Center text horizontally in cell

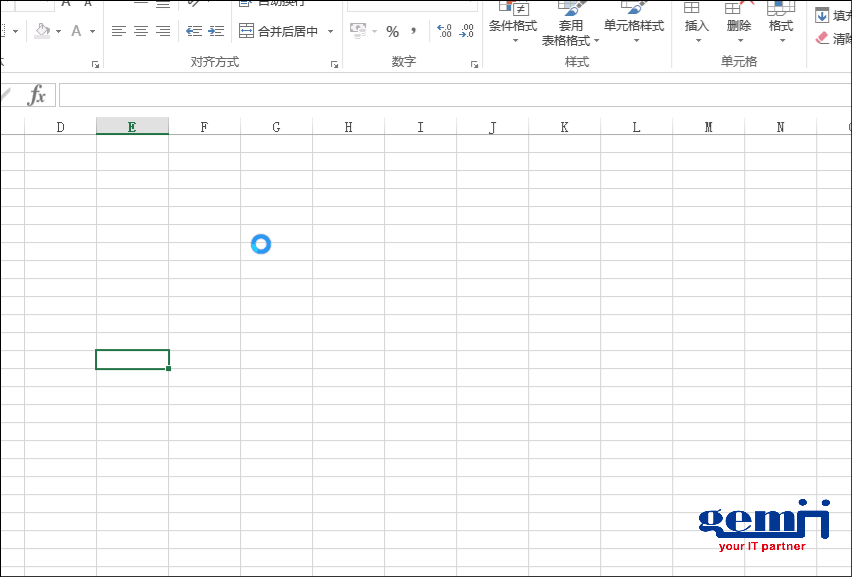141,32
